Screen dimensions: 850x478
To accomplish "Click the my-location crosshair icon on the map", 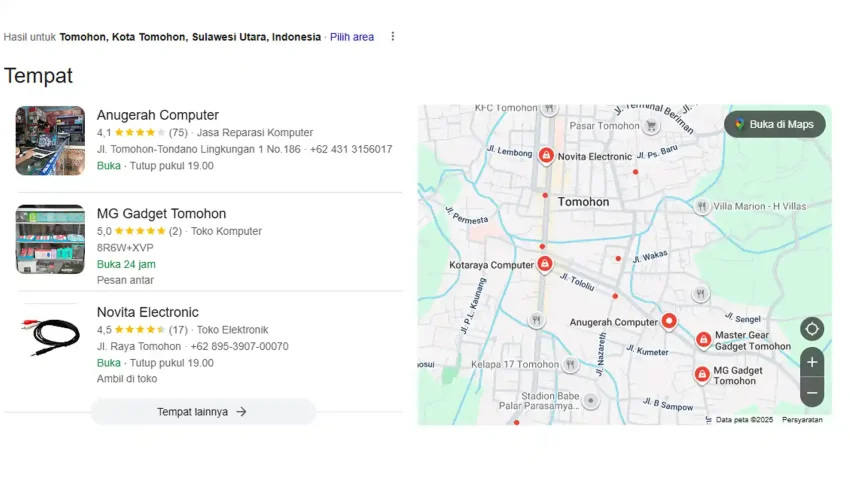I will (x=812, y=329).
